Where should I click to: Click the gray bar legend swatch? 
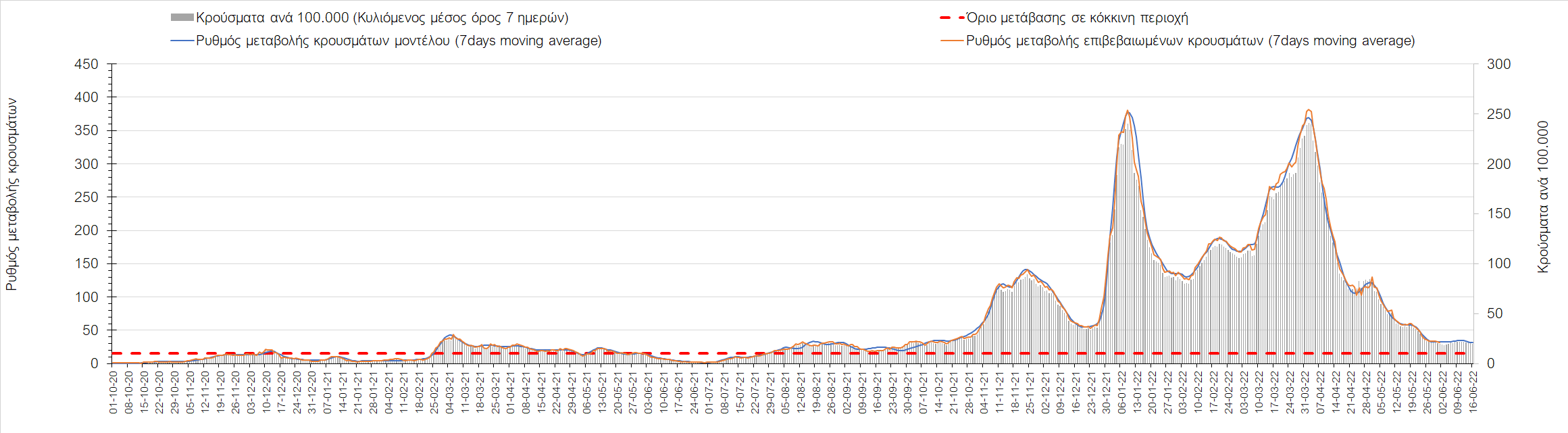(x=182, y=18)
